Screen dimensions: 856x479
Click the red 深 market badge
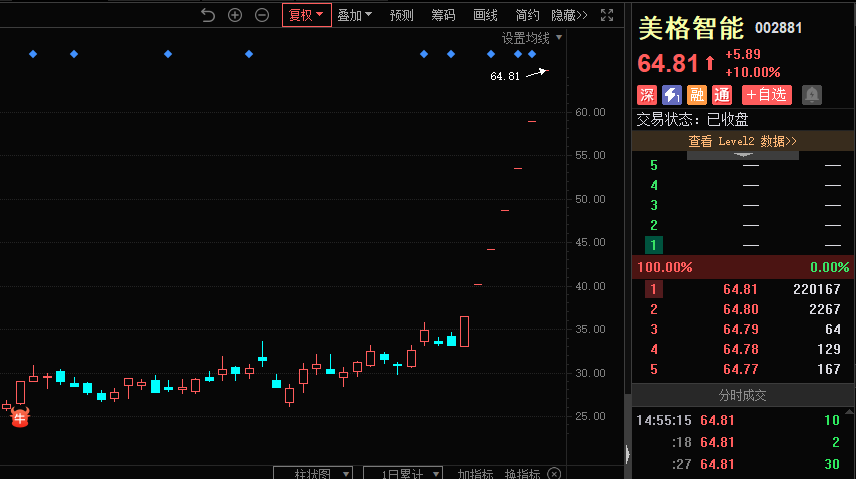point(647,95)
